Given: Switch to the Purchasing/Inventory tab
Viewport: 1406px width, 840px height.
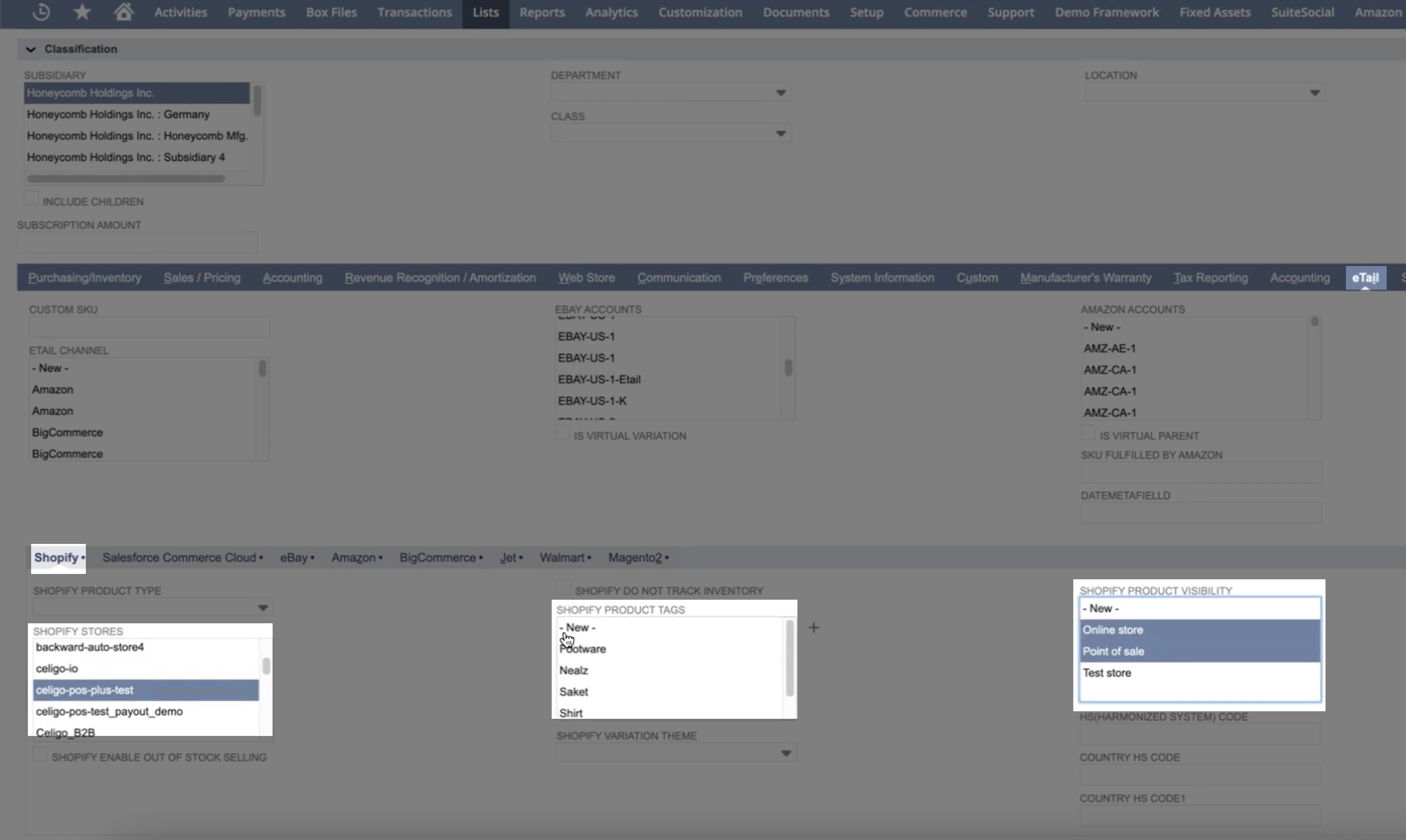Looking at the screenshot, I should click(84, 278).
